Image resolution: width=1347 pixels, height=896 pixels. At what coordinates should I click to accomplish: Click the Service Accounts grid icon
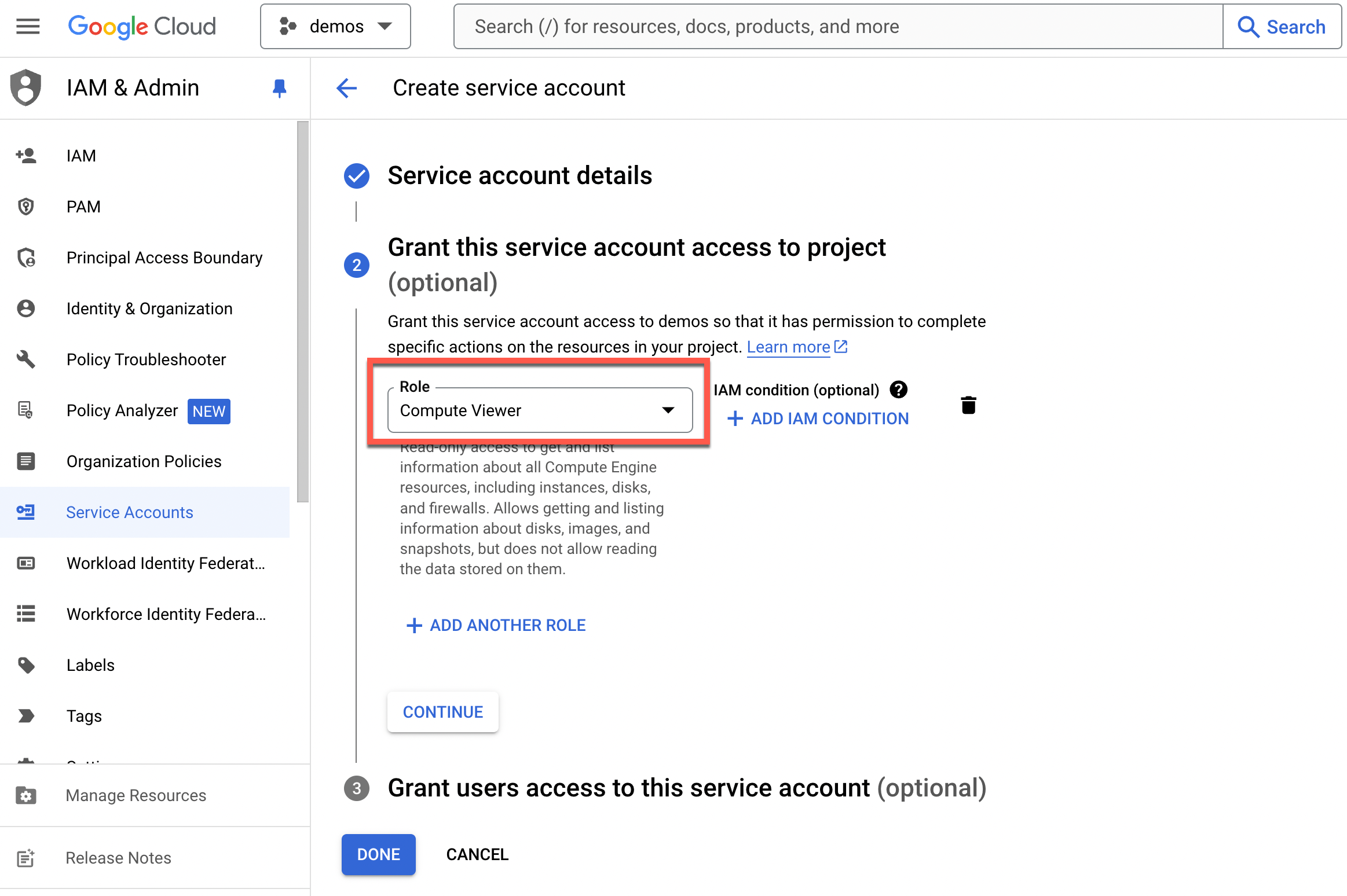tap(27, 512)
